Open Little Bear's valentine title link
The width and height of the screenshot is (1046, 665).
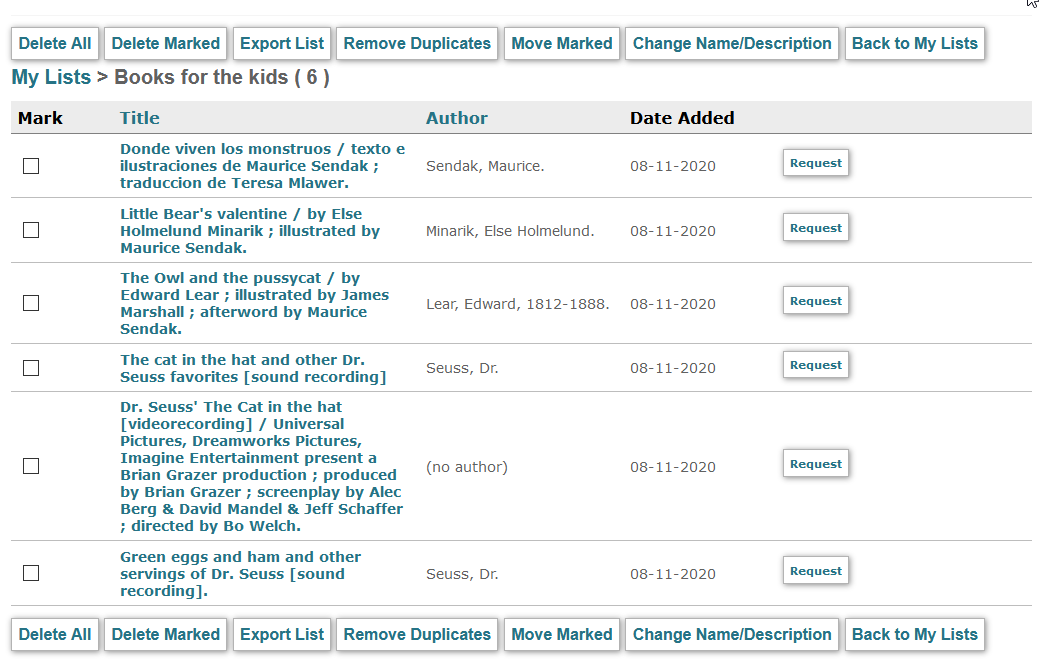pos(250,231)
